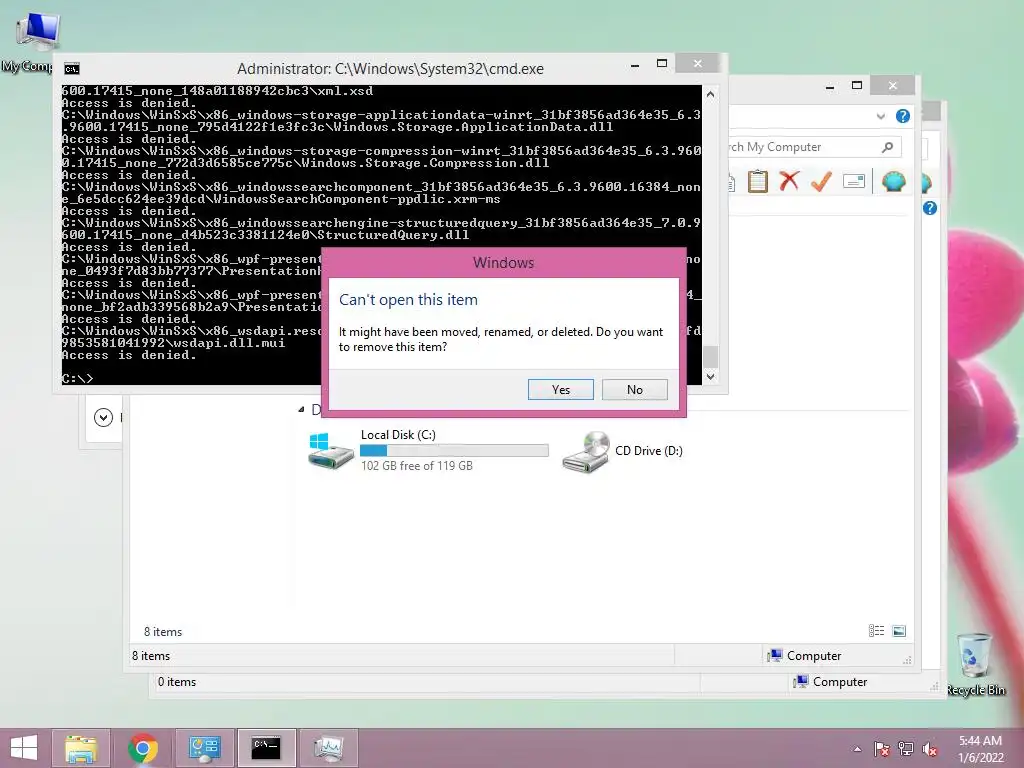Collapse the Explorer ribbon chevron
This screenshot has height=768, width=1024.
pyautogui.click(x=880, y=116)
